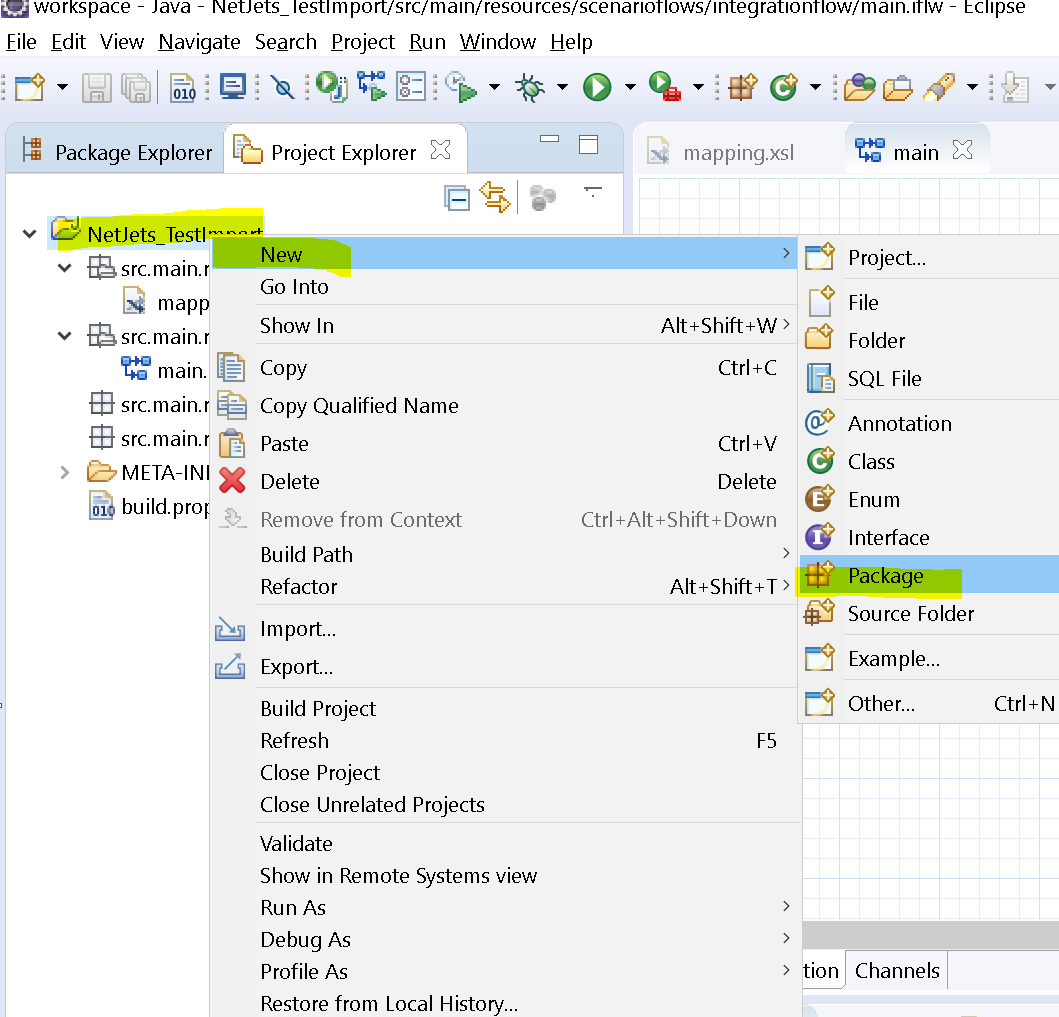
Task: Choose Other... from the New submenu
Action: (929, 704)
